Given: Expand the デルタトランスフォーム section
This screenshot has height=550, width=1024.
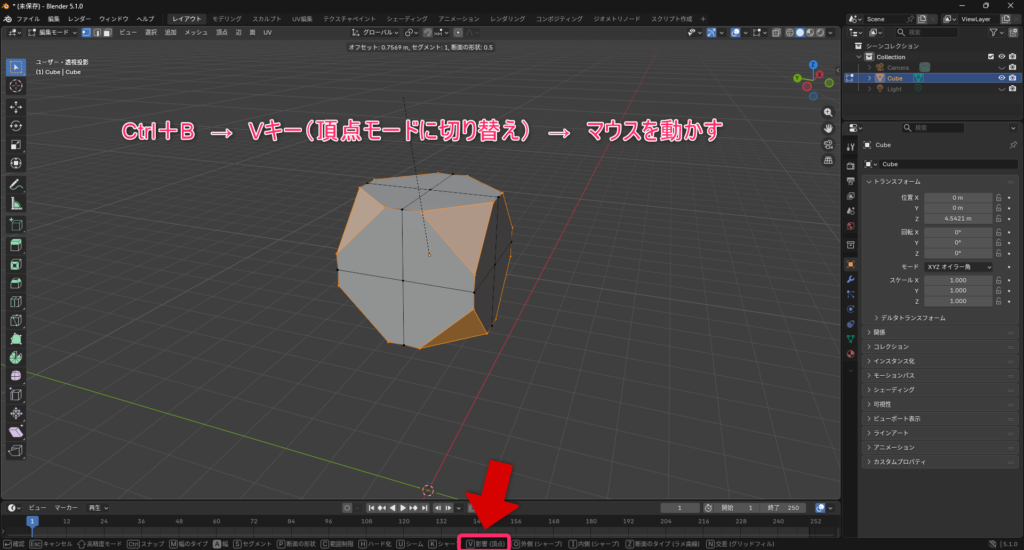Looking at the screenshot, I should (912, 317).
